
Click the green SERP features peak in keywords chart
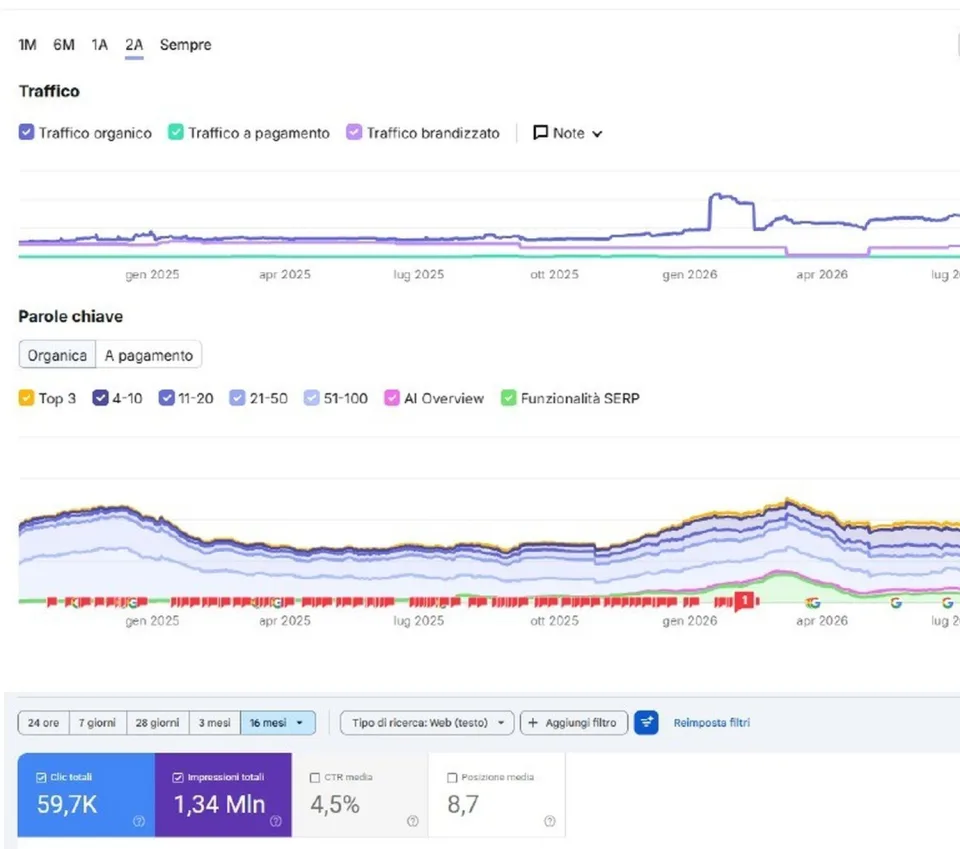coord(781,575)
